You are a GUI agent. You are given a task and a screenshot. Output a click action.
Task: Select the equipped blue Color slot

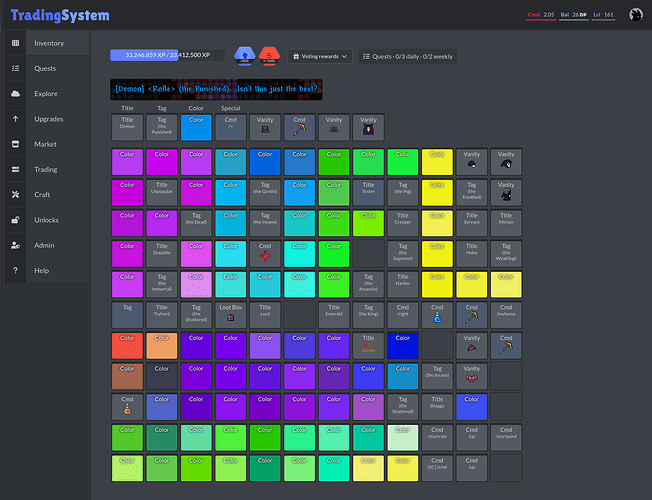pyautogui.click(x=196, y=127)
